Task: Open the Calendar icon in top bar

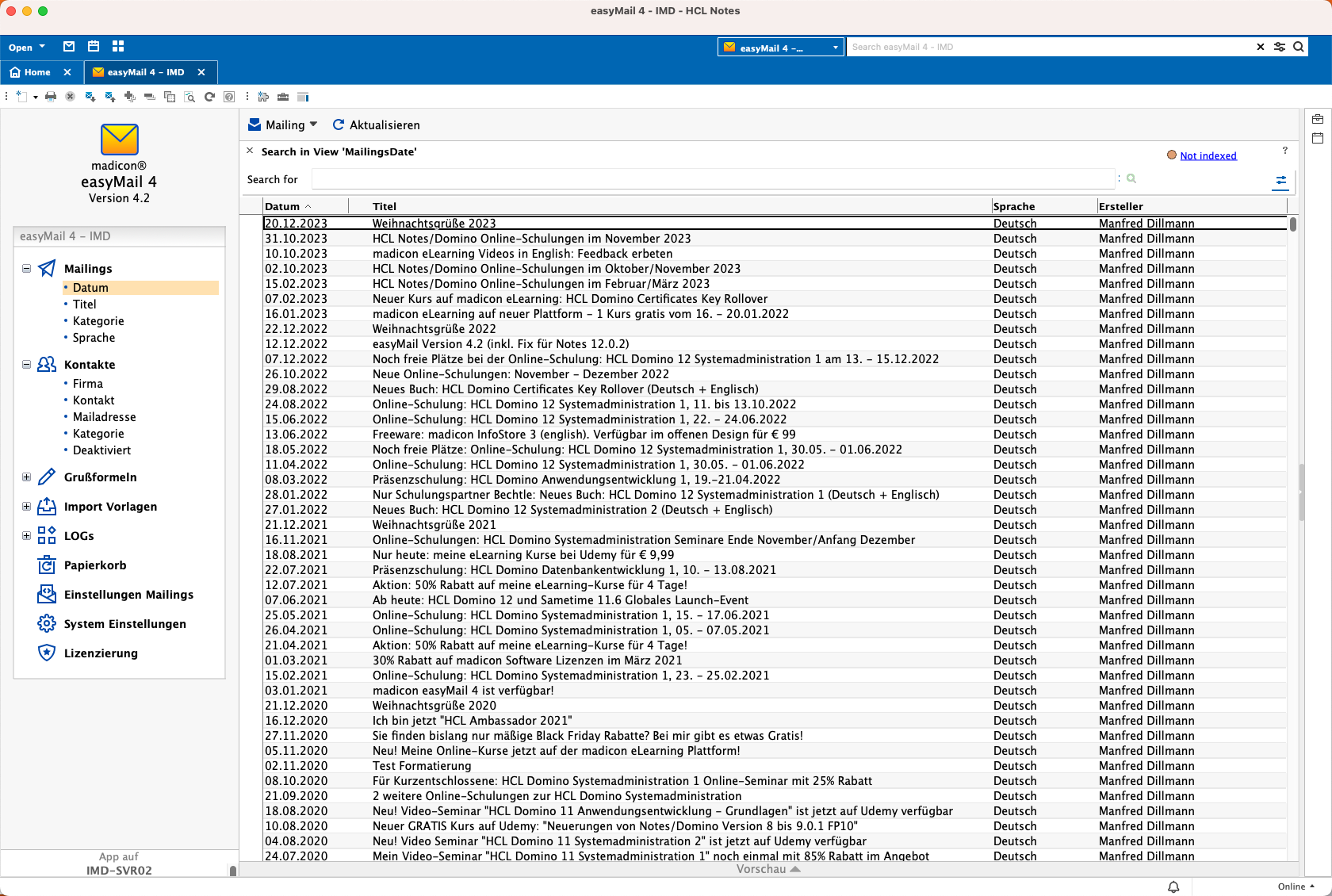Action: click(x=94, y=47)
